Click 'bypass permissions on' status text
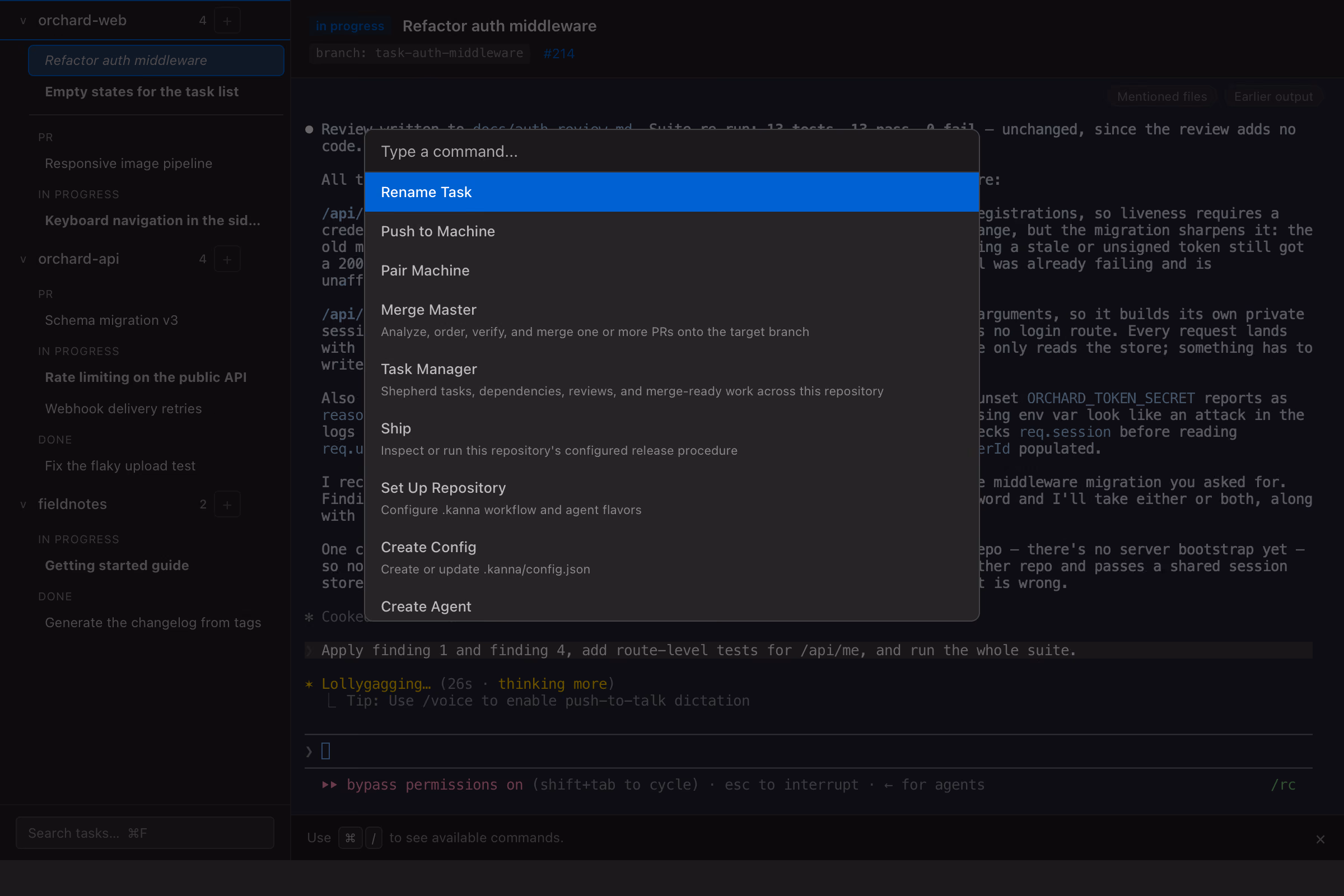Screen dimensions: 1344x896 [x=435, y=785]
